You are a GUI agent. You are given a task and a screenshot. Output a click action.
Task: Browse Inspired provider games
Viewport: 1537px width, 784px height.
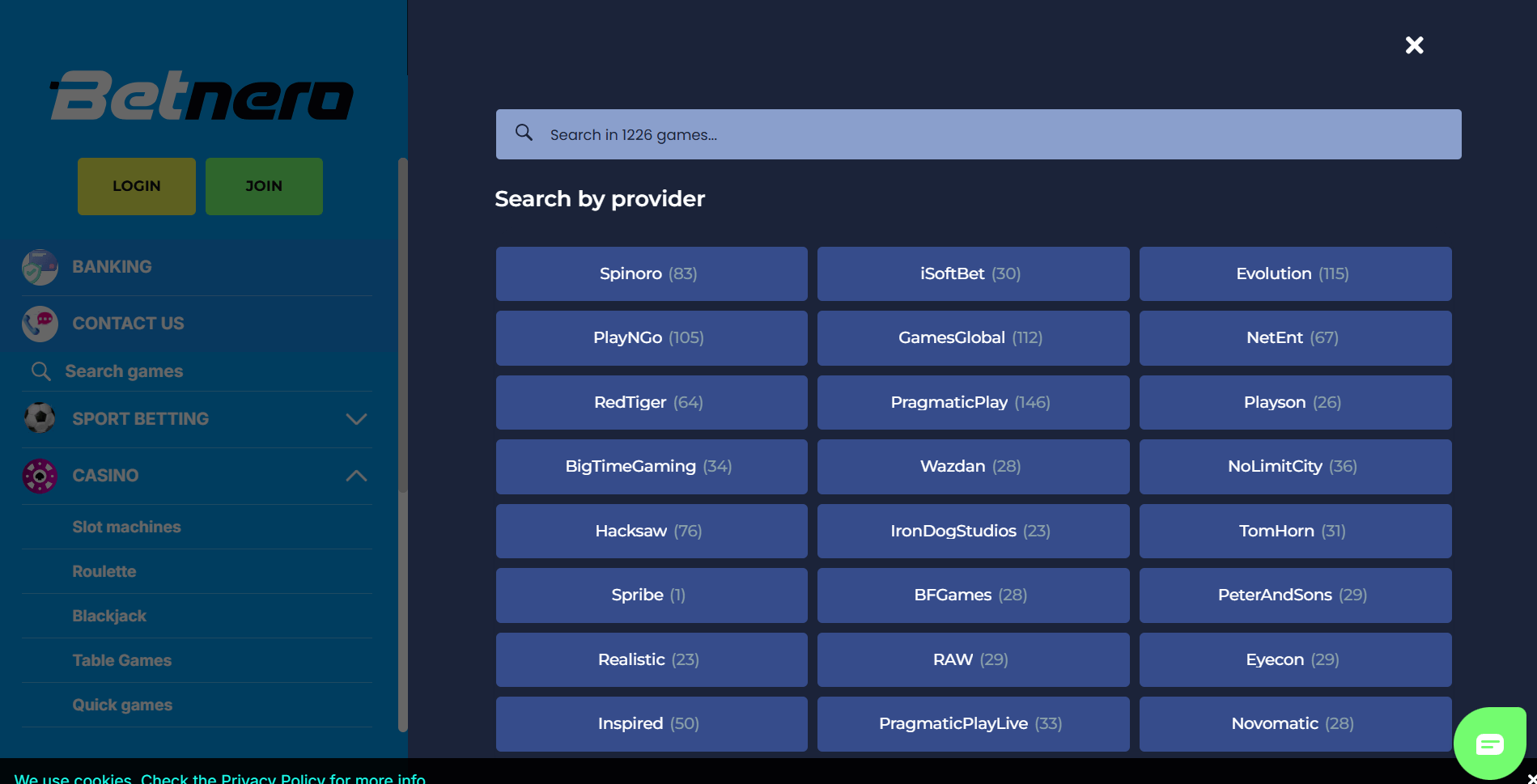click(652, 724)
